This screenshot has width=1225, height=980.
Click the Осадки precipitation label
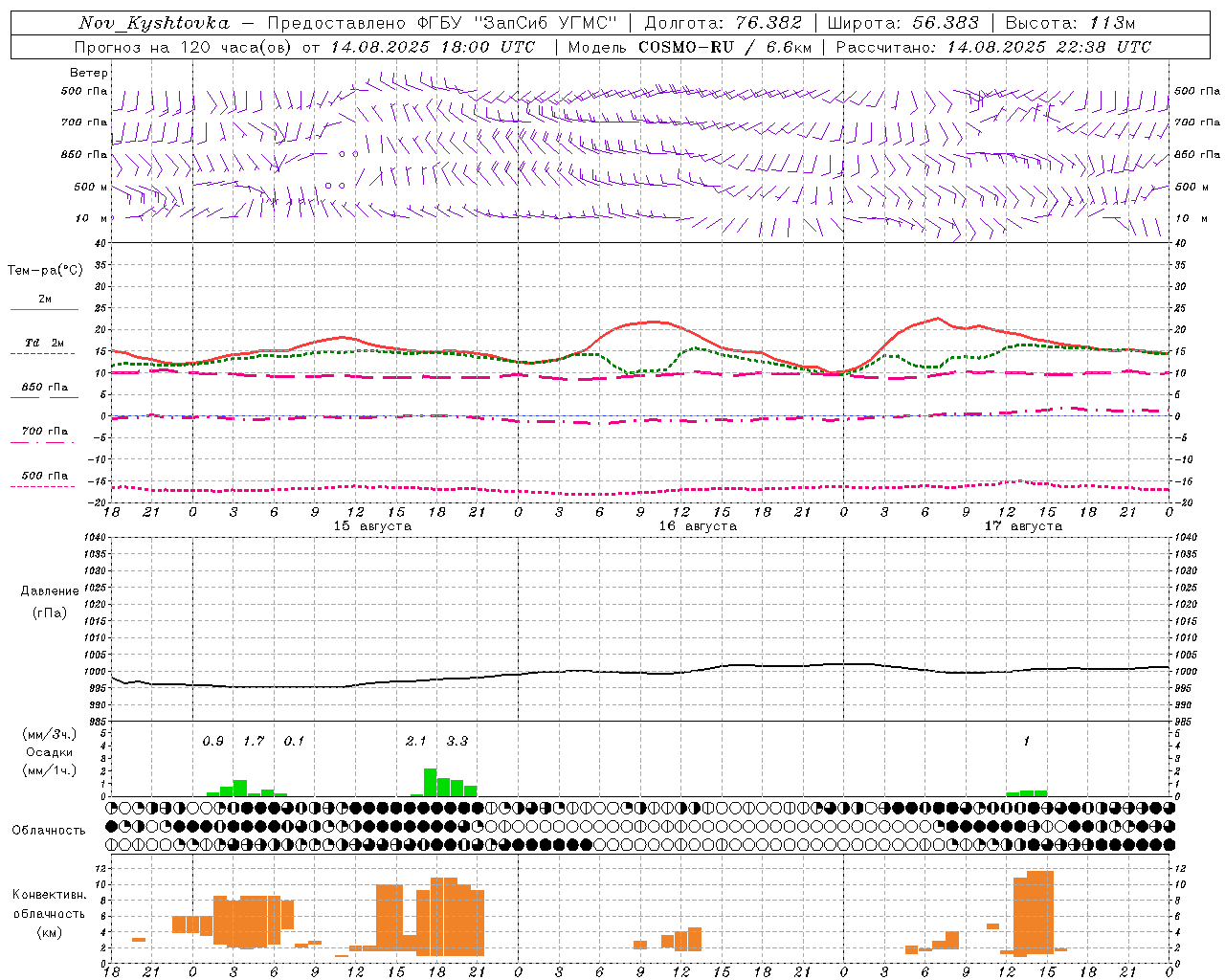pos(49,752)
